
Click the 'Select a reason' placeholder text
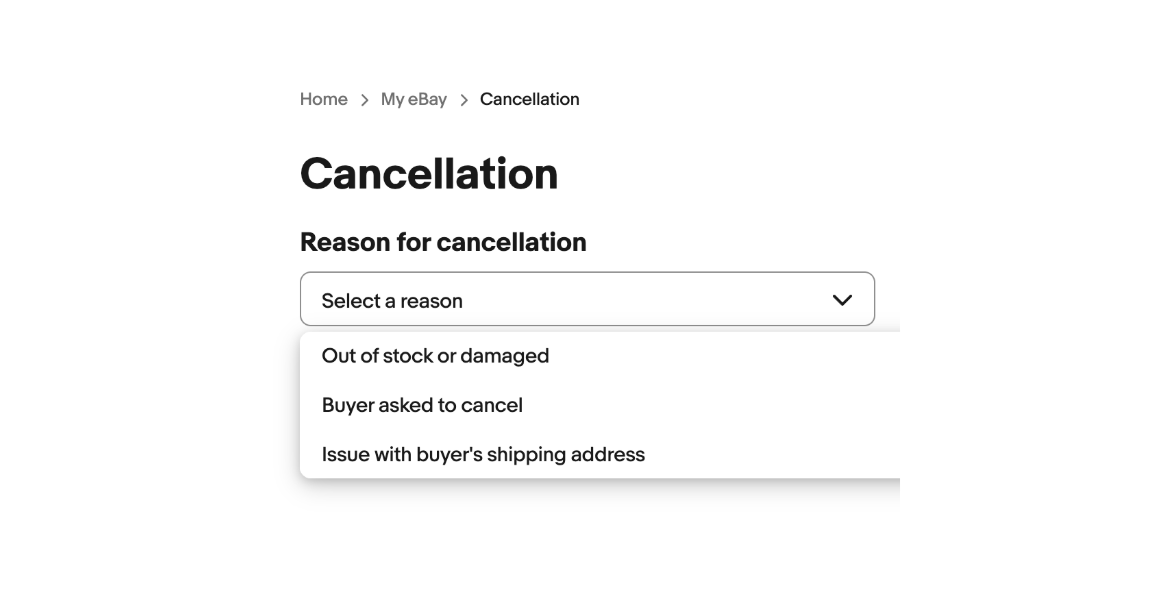(x=392, y=301)
